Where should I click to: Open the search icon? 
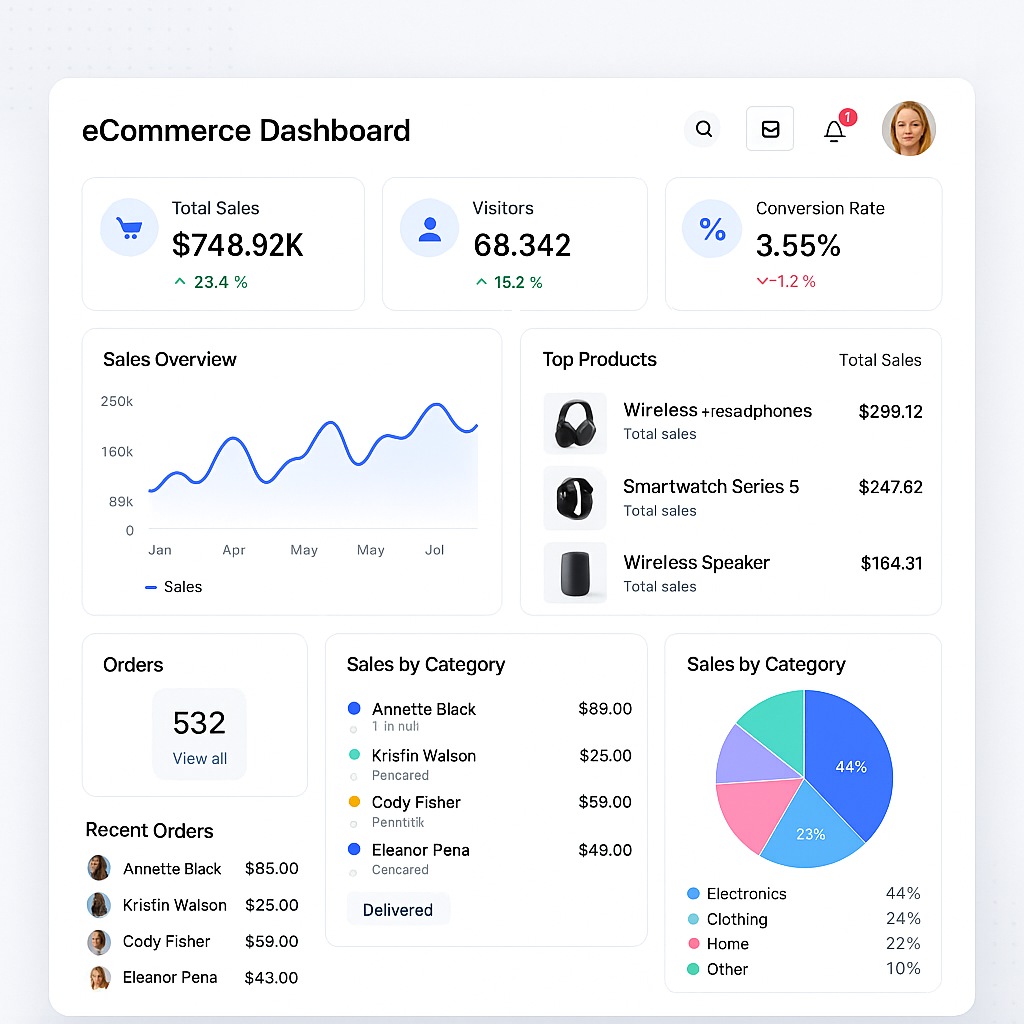coord(703,128)
